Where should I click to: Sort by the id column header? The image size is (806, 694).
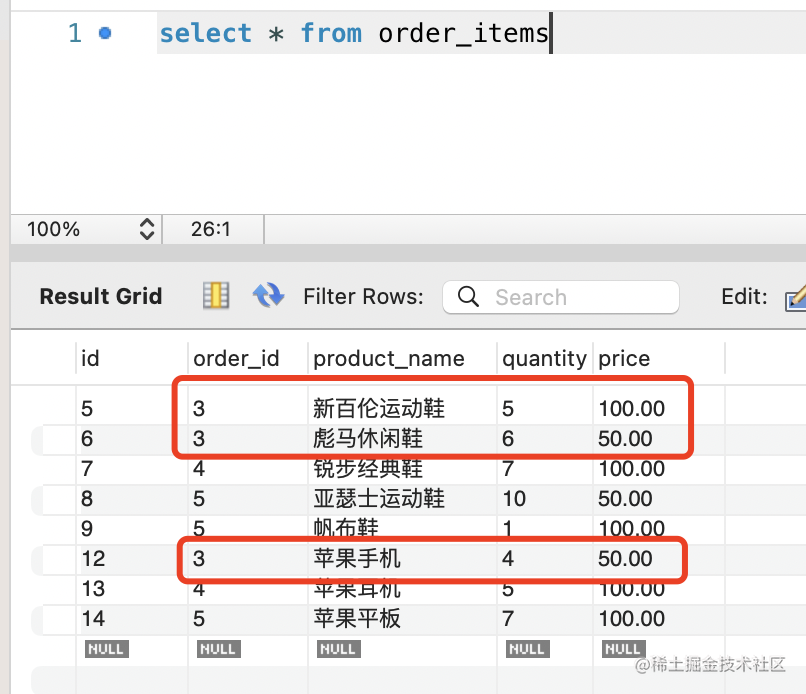(x=91, y=358)
